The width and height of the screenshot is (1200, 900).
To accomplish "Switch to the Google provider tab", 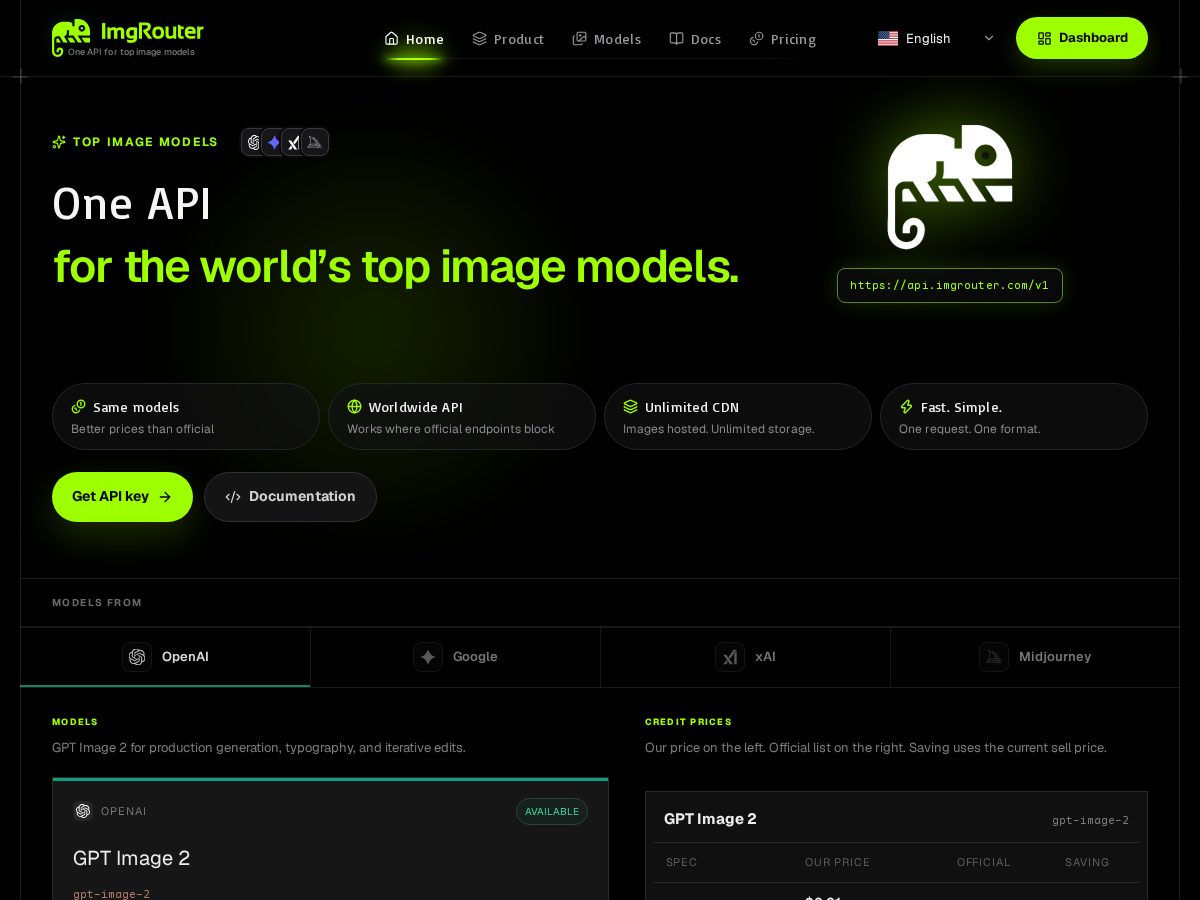I will point(455,657).
